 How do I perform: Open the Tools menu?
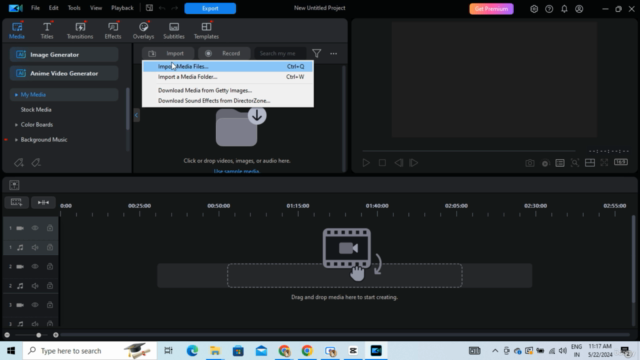tap(74, 8)
